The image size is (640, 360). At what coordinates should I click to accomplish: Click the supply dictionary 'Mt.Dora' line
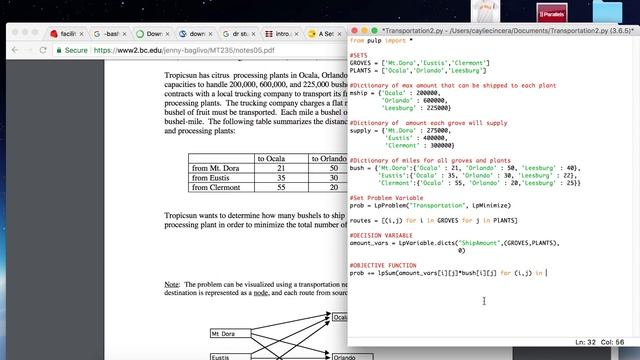(x=400, y=131)
